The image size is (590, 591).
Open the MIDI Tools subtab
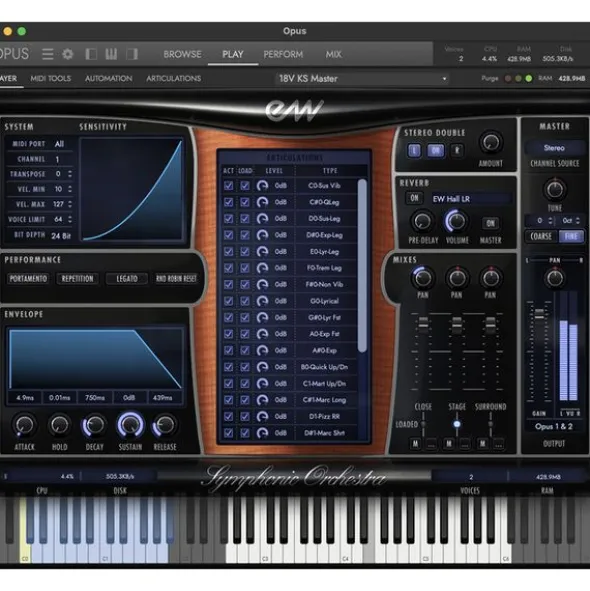pos(51,78)
